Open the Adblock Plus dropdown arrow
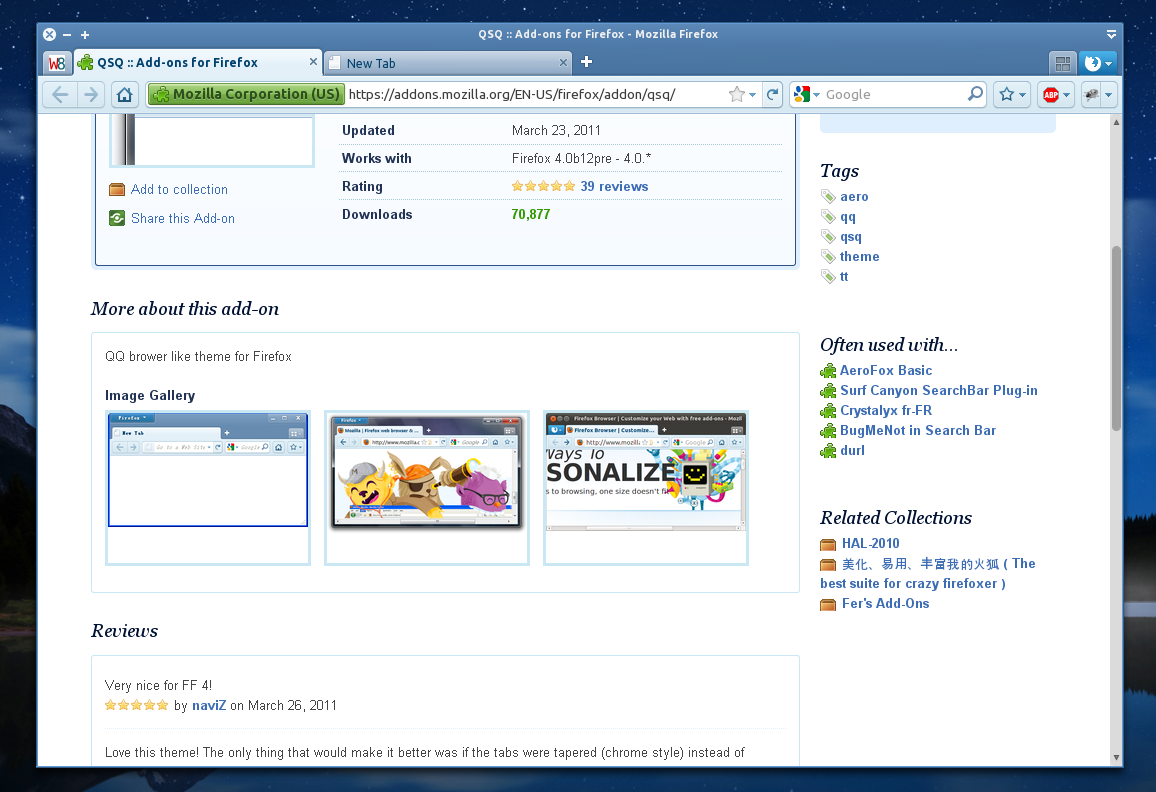Screen dimensions: 1156x792 1067,95
